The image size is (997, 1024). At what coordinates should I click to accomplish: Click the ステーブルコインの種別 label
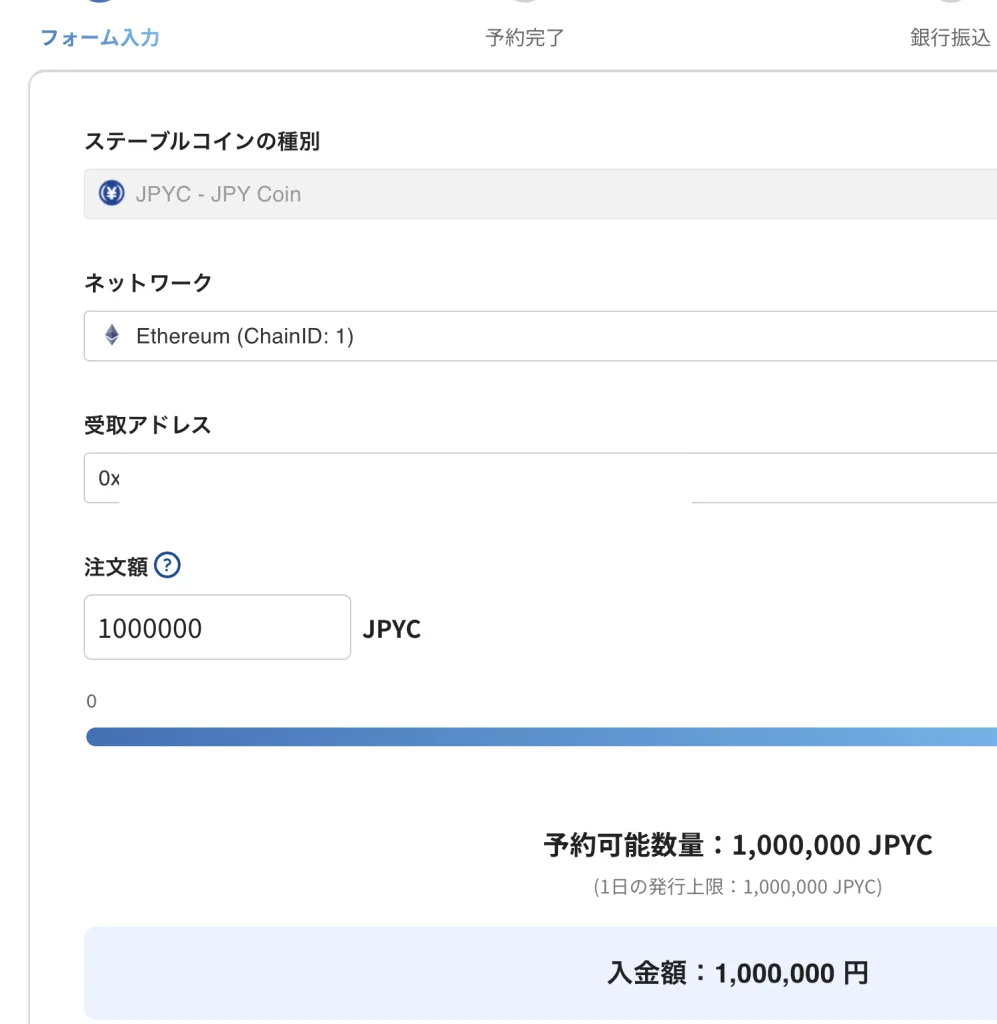(202, 141)
